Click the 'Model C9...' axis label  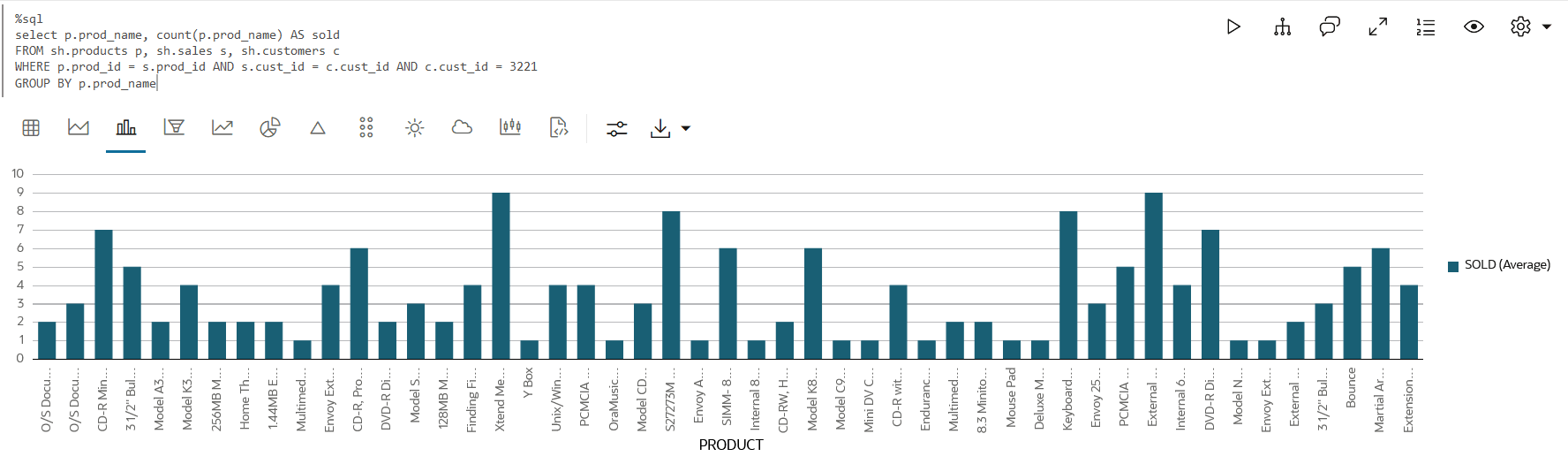point(841,399)
